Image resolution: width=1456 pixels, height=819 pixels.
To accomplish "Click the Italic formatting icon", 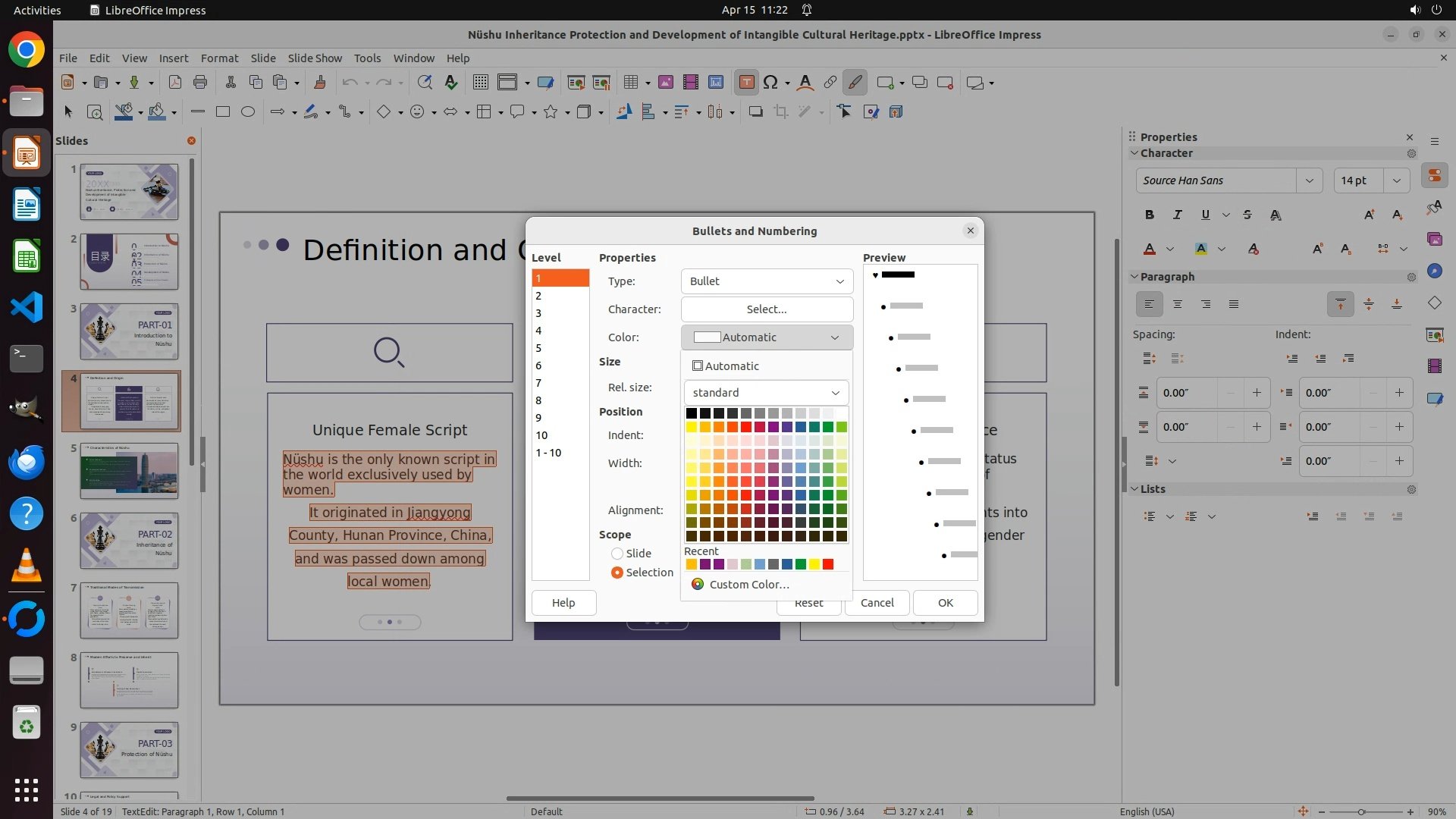I will [x=1177, y=215].
